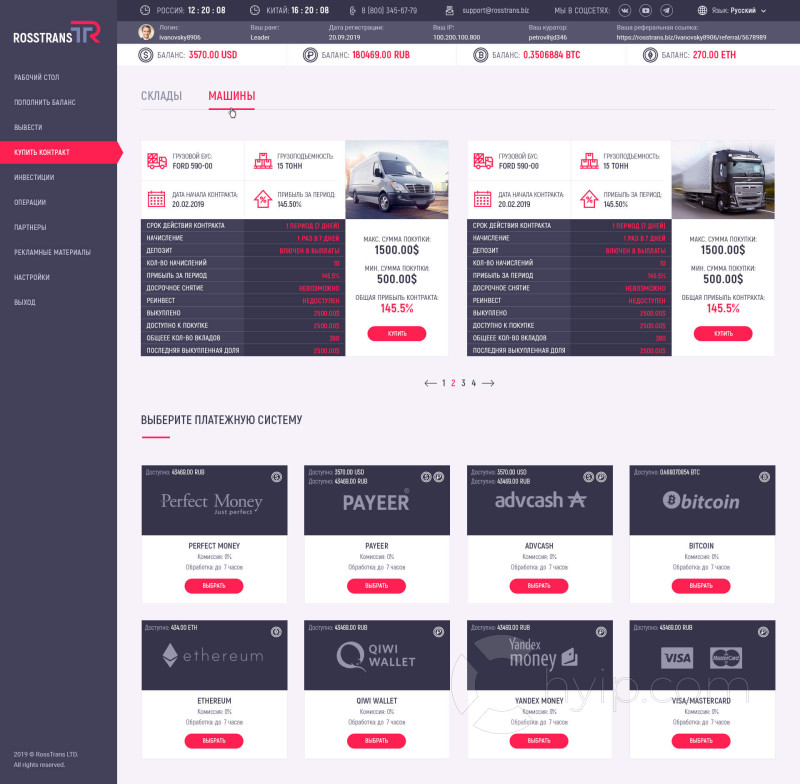Click the VISA card logo
Viewport: 800px width, 784px height.
[677, 658]
